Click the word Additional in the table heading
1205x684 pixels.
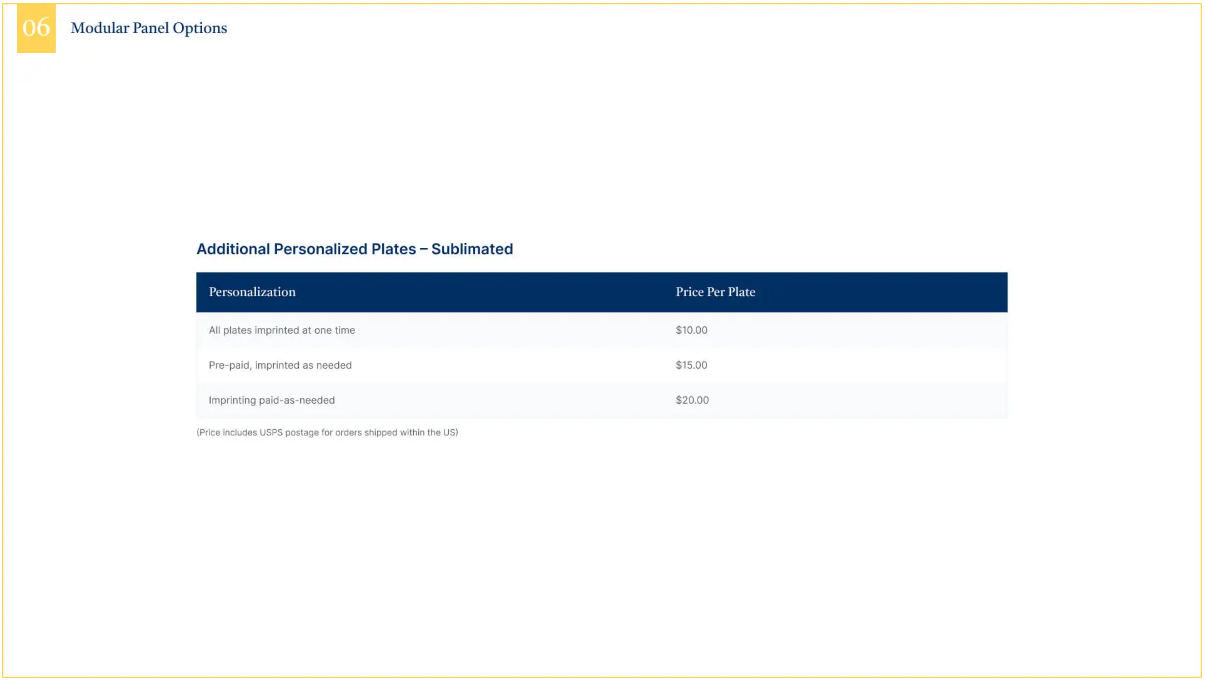click(233, 249)
